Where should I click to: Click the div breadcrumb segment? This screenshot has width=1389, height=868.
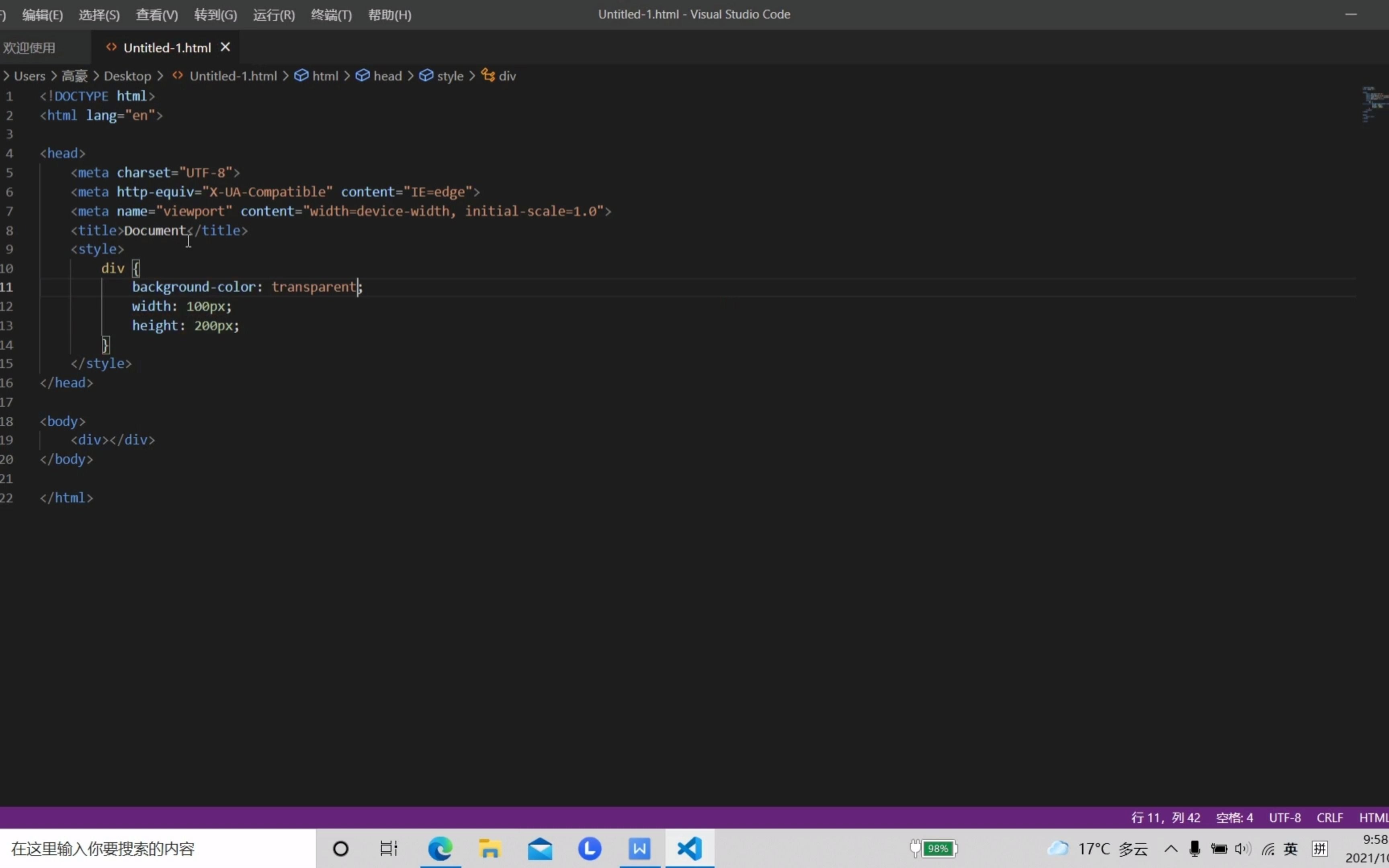[499, 76]
